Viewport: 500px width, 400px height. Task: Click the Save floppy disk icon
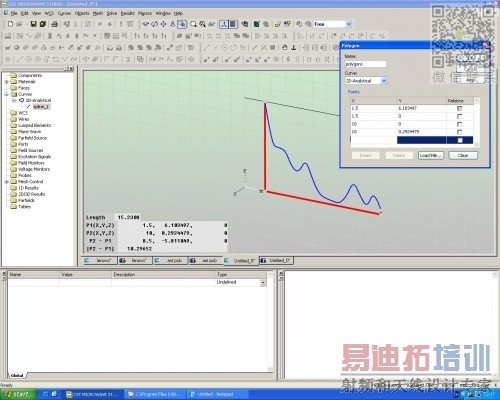coord(33,24)
